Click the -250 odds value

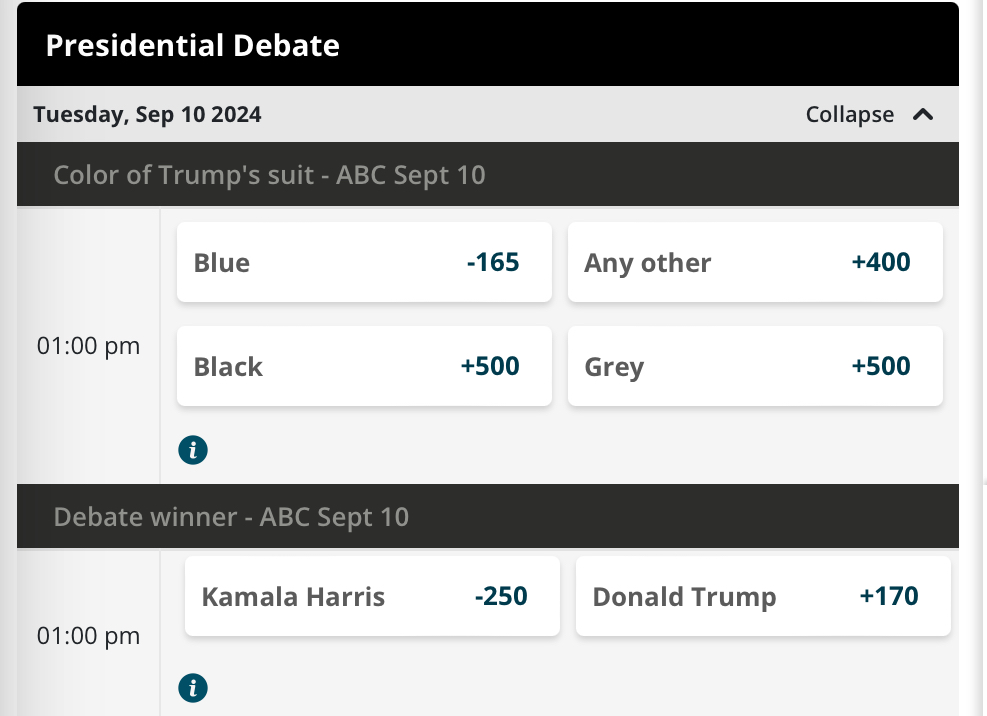(x=501, y=596)
